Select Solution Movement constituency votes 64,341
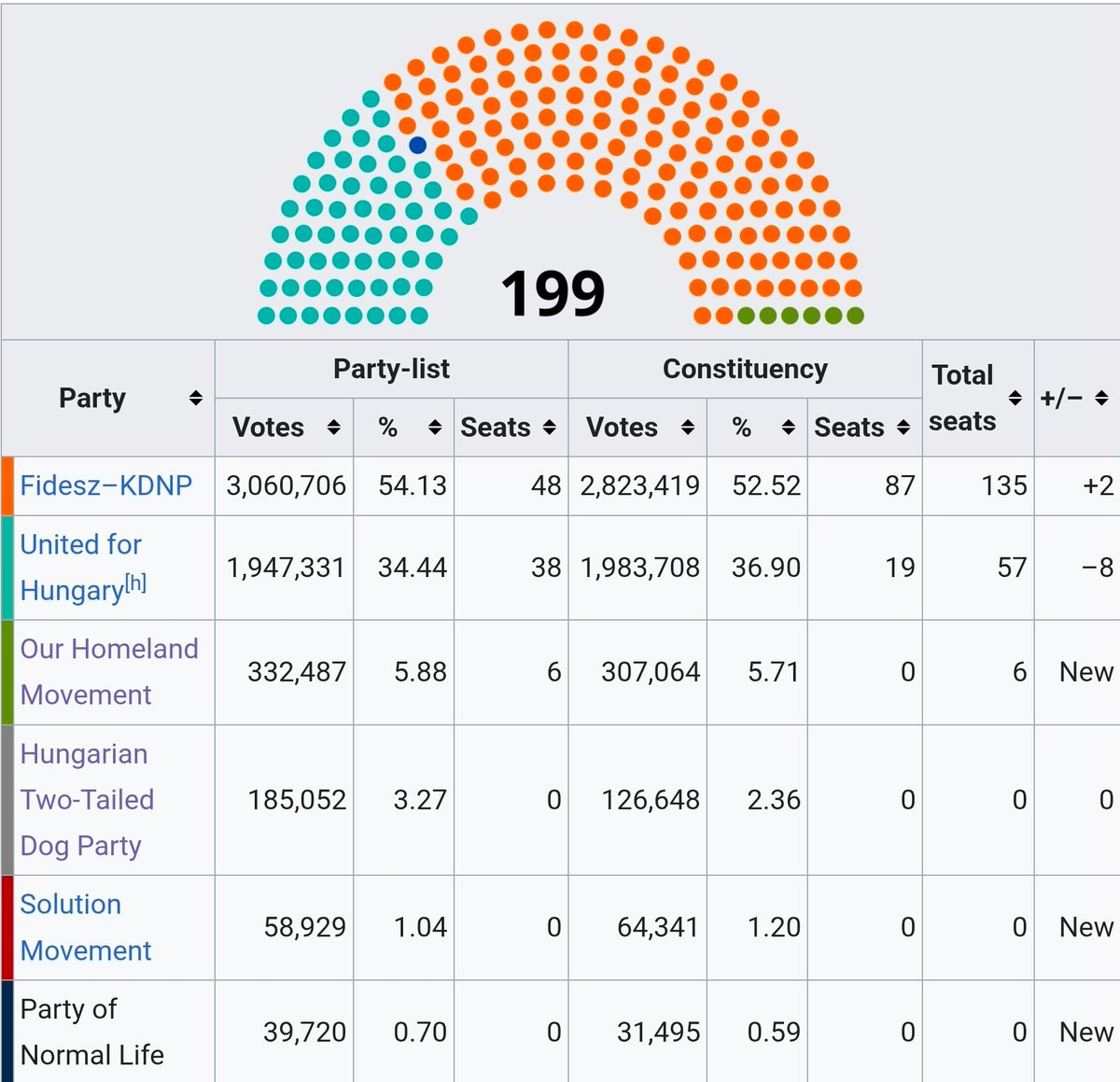Screen dimensions: 1120x1082 [658, 928]
